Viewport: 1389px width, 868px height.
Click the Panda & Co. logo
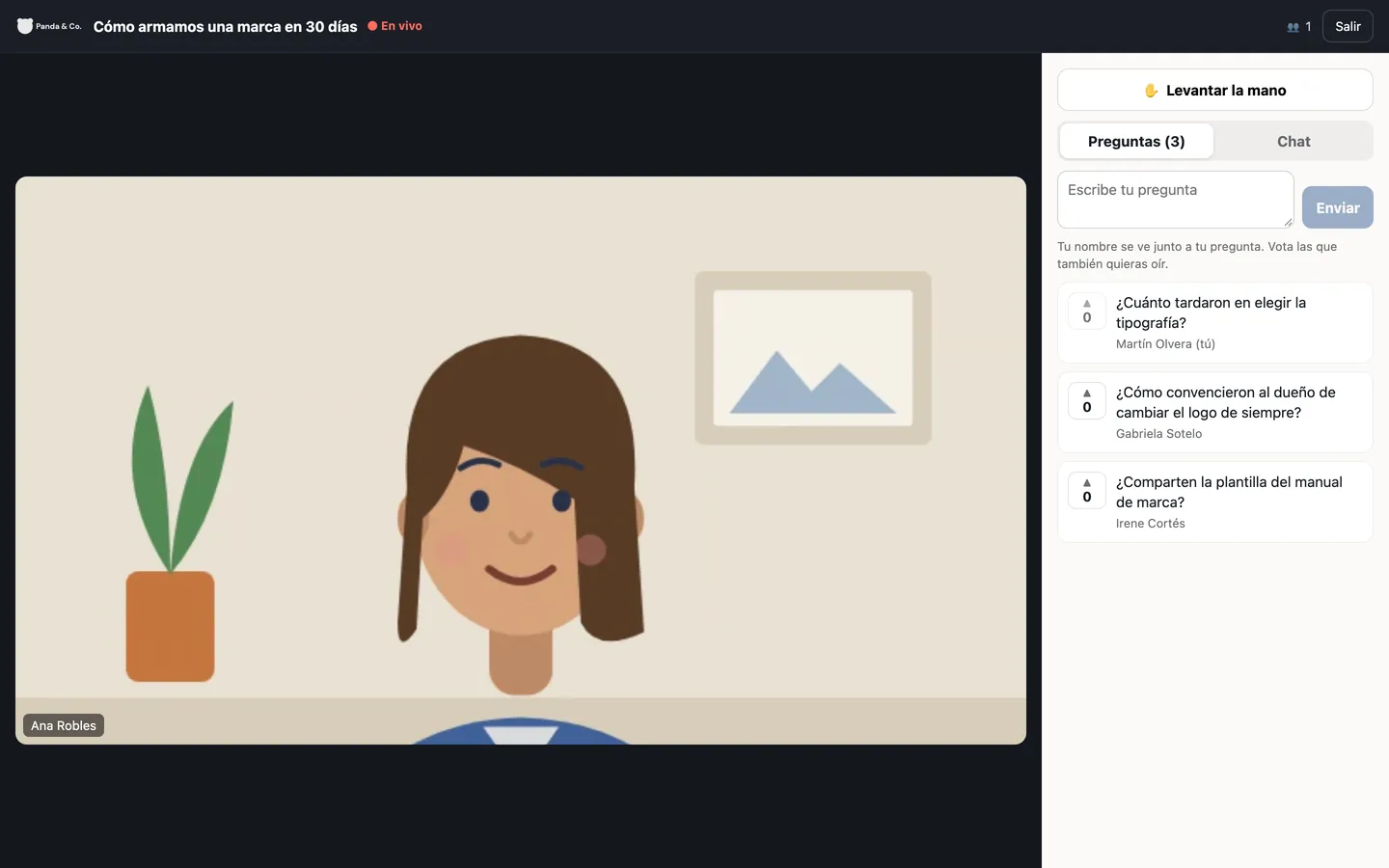[x=49, y=26]
